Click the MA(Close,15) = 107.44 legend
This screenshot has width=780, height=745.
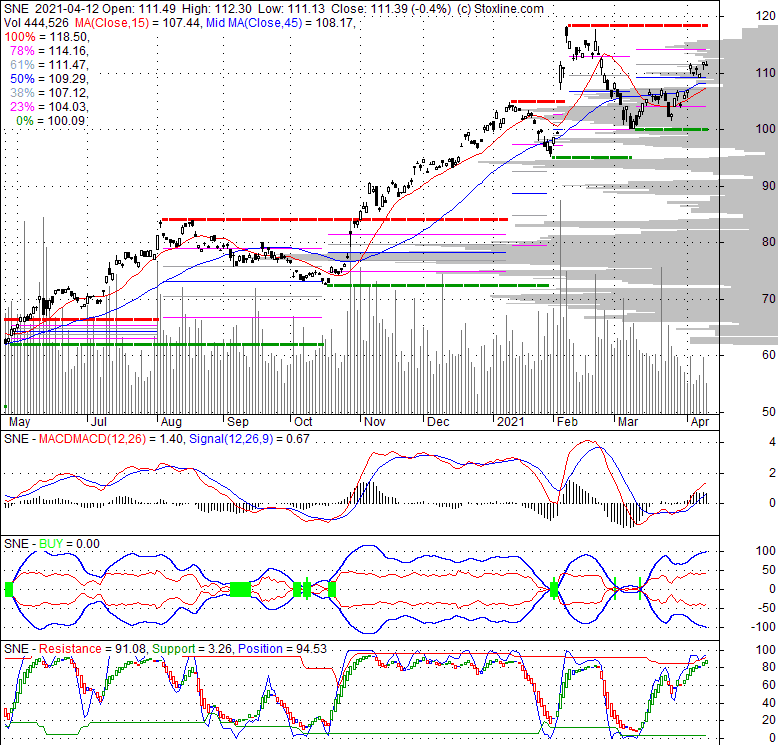[138, 23]
